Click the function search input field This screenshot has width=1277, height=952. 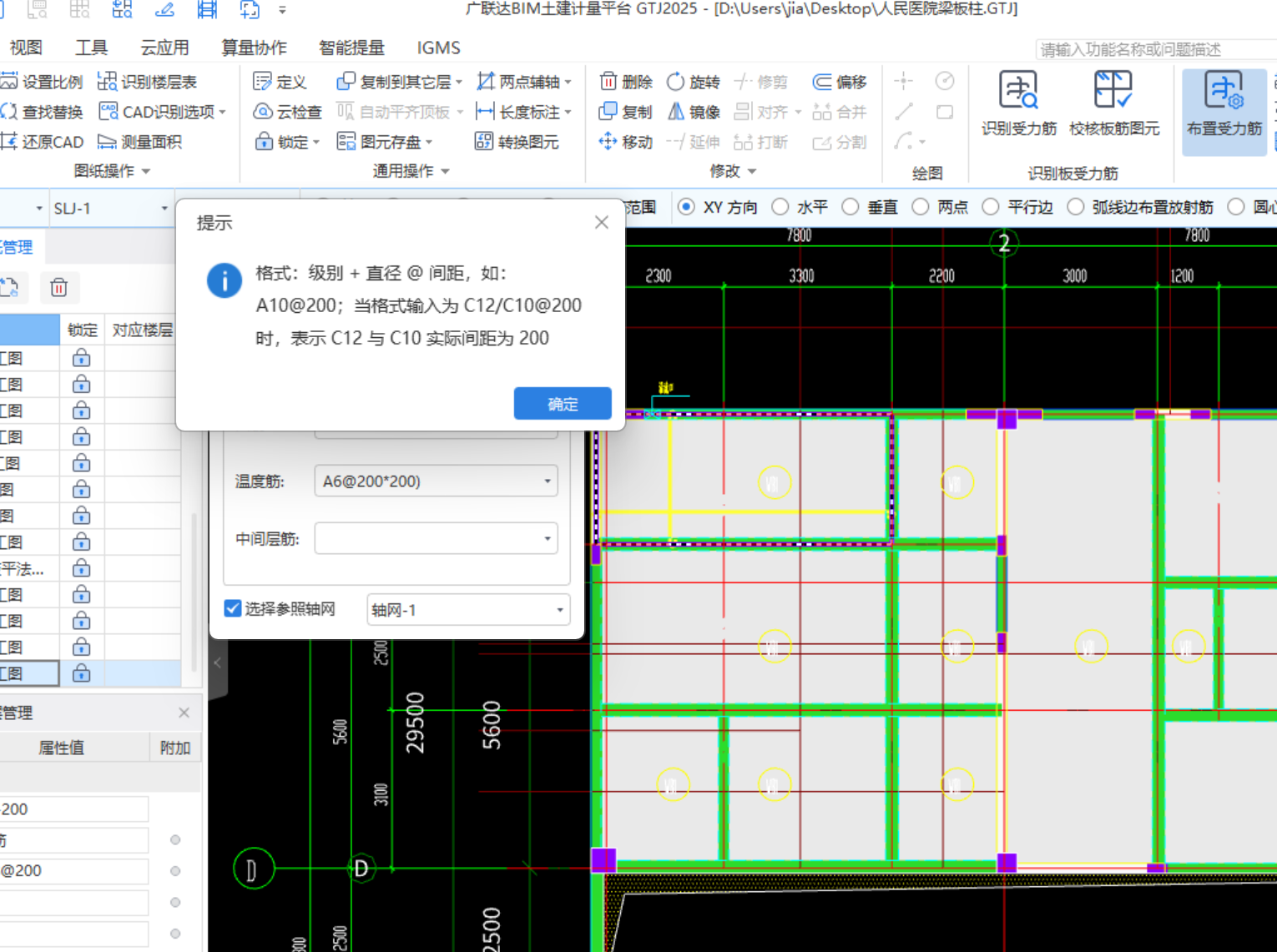coord(1156,50)
